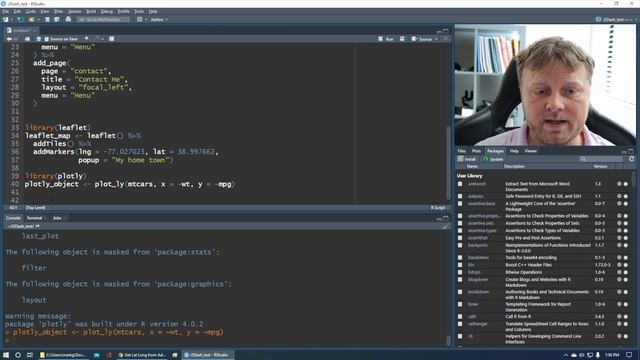Switch to the Terminal tab

click(x=34, y=218)
